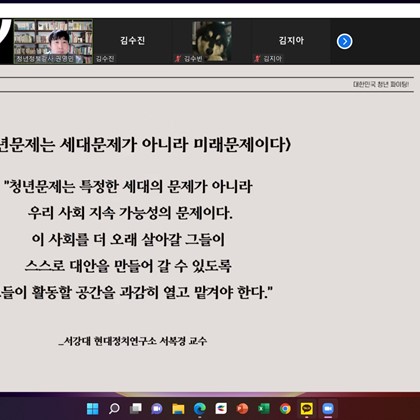Open the white tile app with colorful arrow

pyautogui.click(x=221, y=408)
